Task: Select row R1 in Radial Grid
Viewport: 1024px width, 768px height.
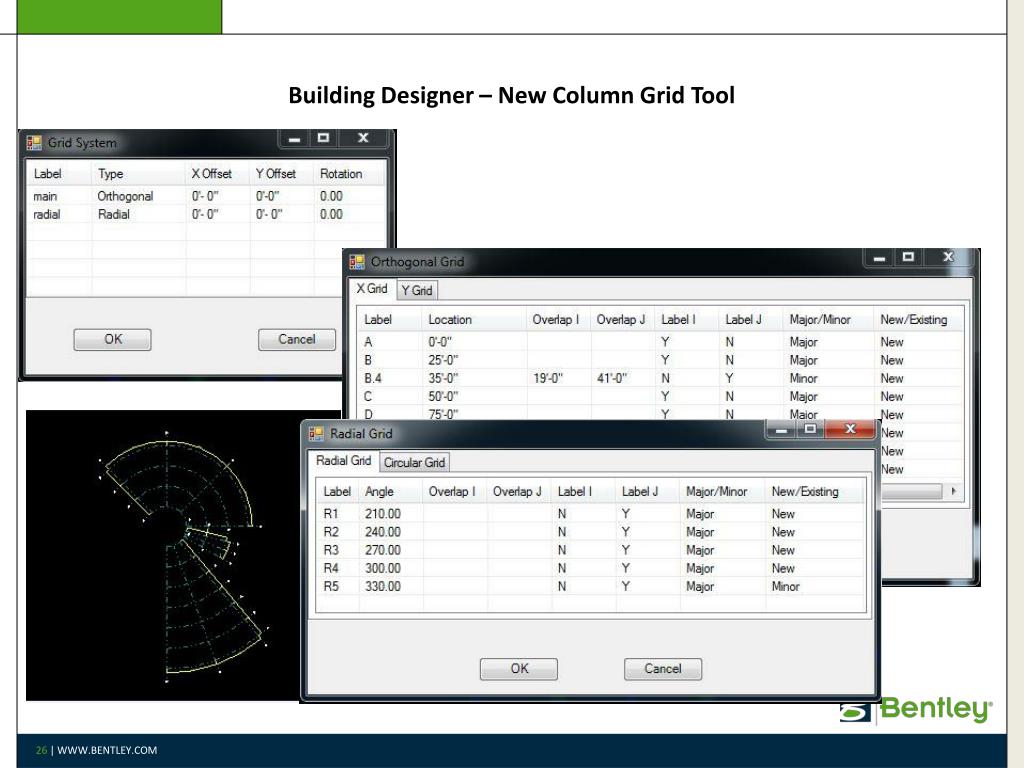Action: click(x=591, y=514)
